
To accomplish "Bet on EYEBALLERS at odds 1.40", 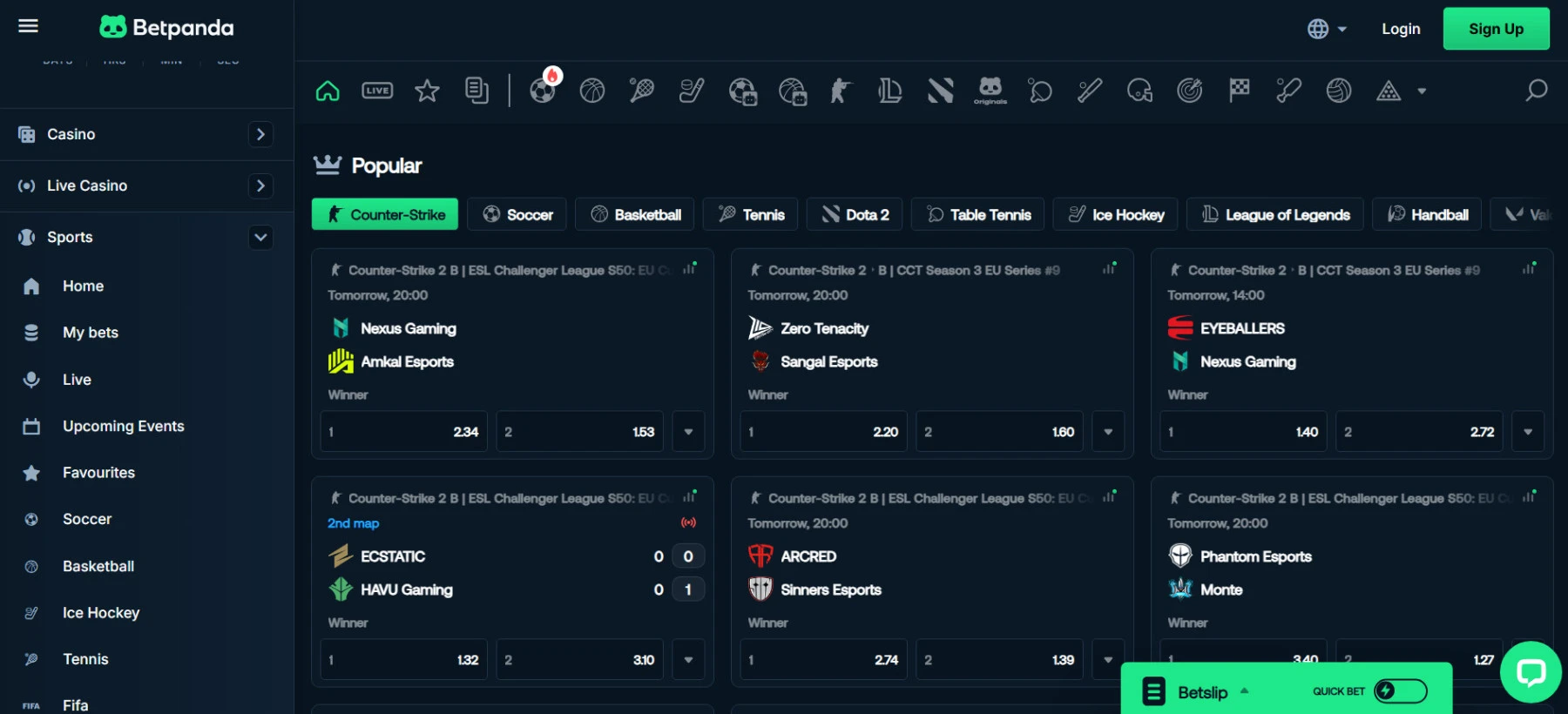I will point(1243,432).
